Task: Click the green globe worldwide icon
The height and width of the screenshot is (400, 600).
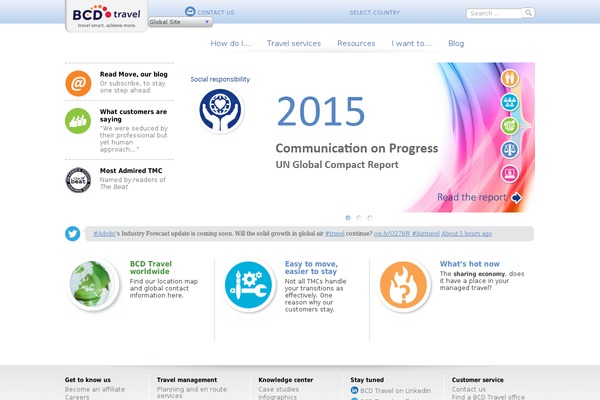Action: click(92, 284)
